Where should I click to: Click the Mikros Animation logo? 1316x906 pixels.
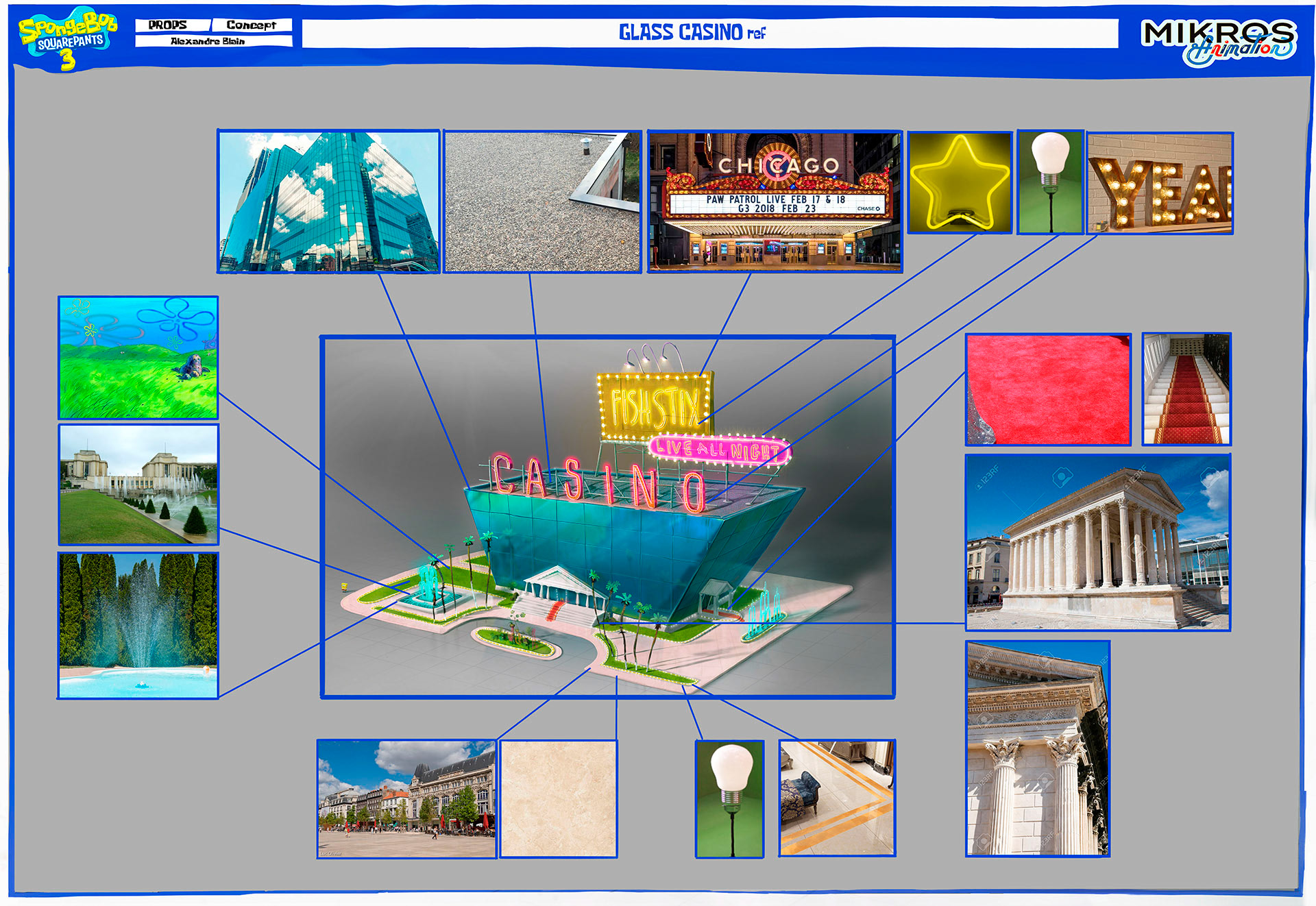click(1218, 41)
